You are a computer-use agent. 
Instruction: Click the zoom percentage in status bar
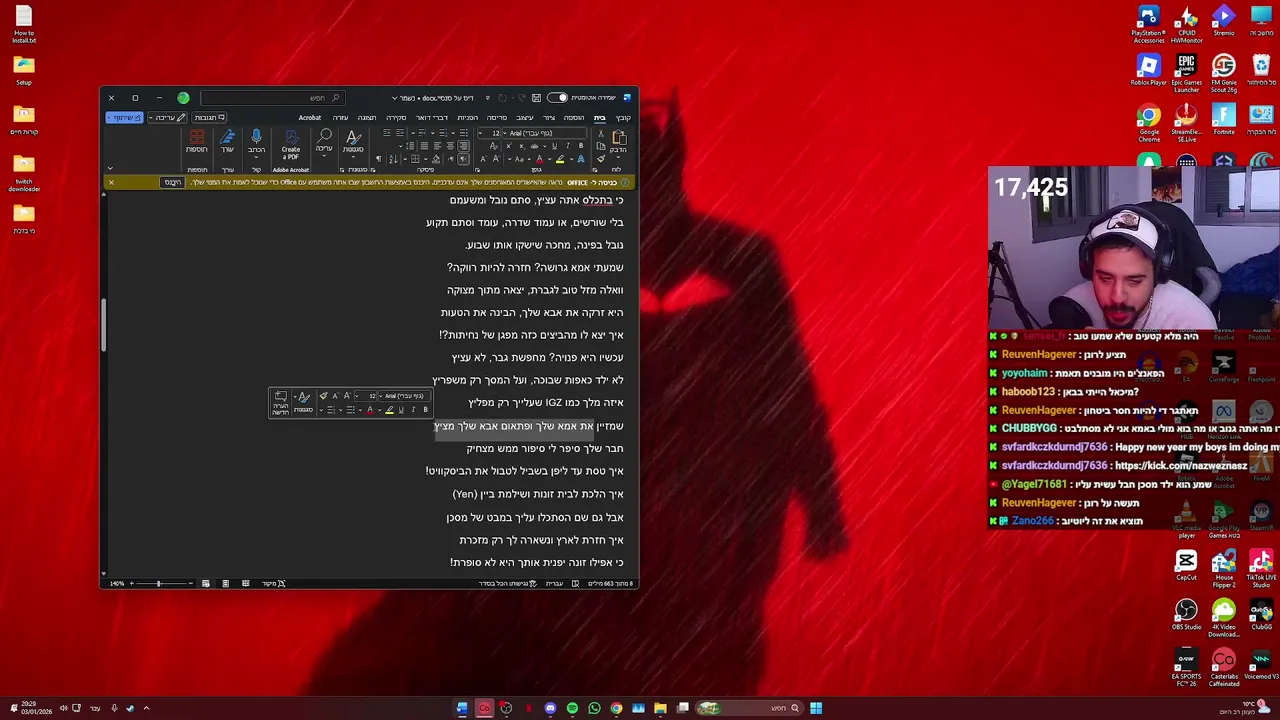click(117, 583)
